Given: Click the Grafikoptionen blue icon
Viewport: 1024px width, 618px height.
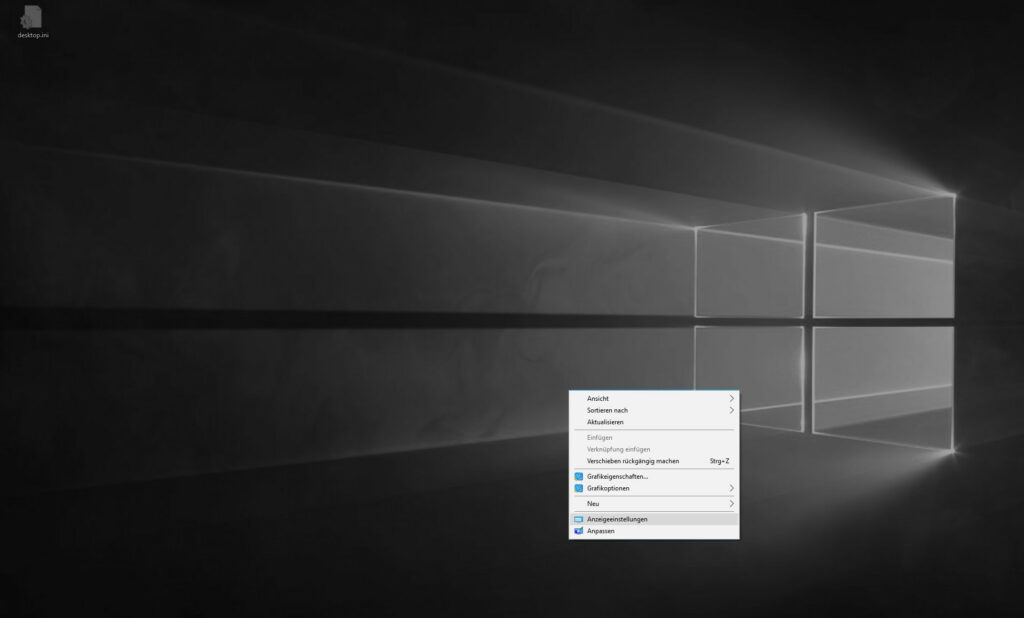Looking at the screenshot, I should 579,488.
